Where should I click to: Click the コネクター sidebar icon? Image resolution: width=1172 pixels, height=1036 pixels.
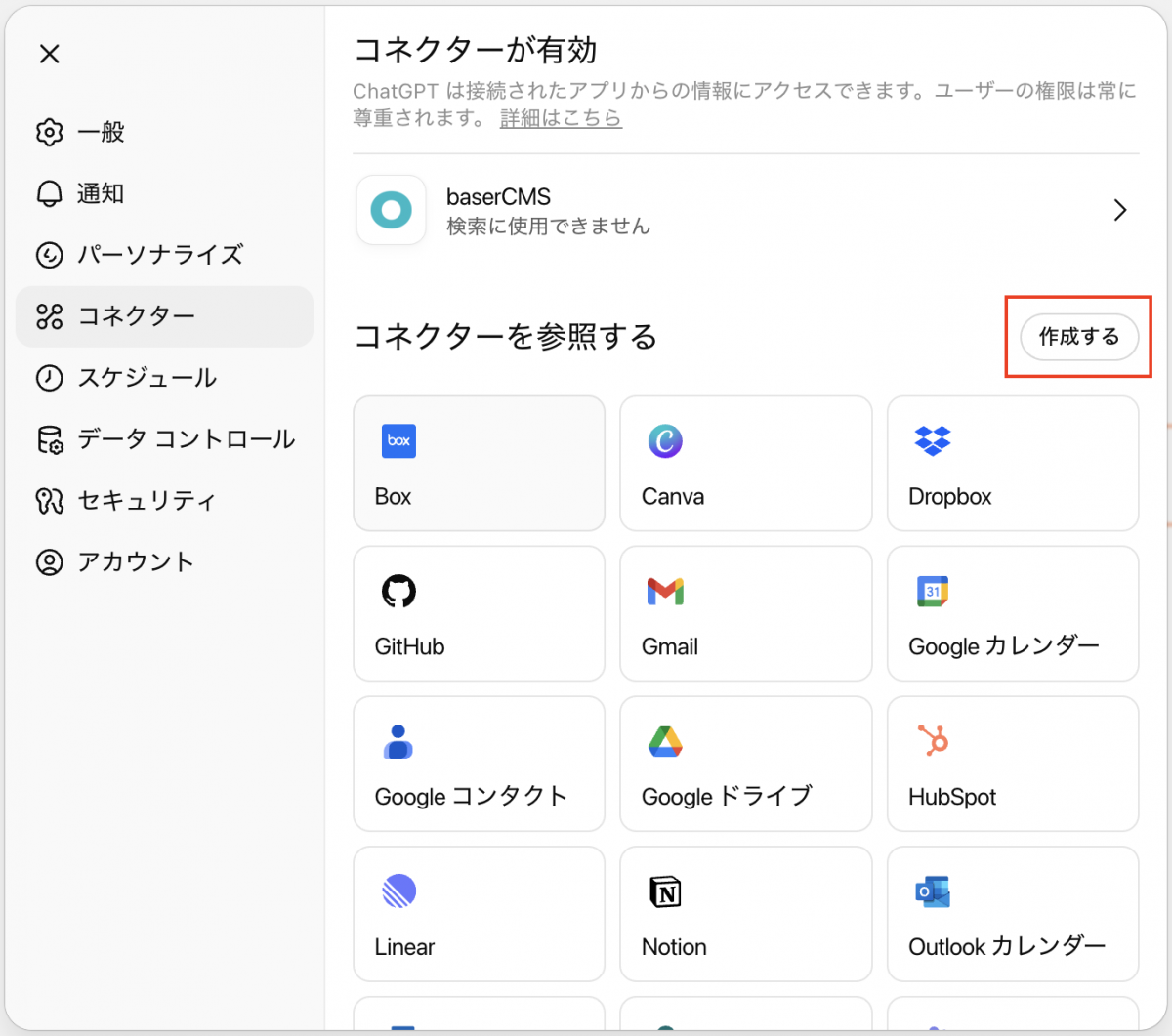(x=49, y=316)
